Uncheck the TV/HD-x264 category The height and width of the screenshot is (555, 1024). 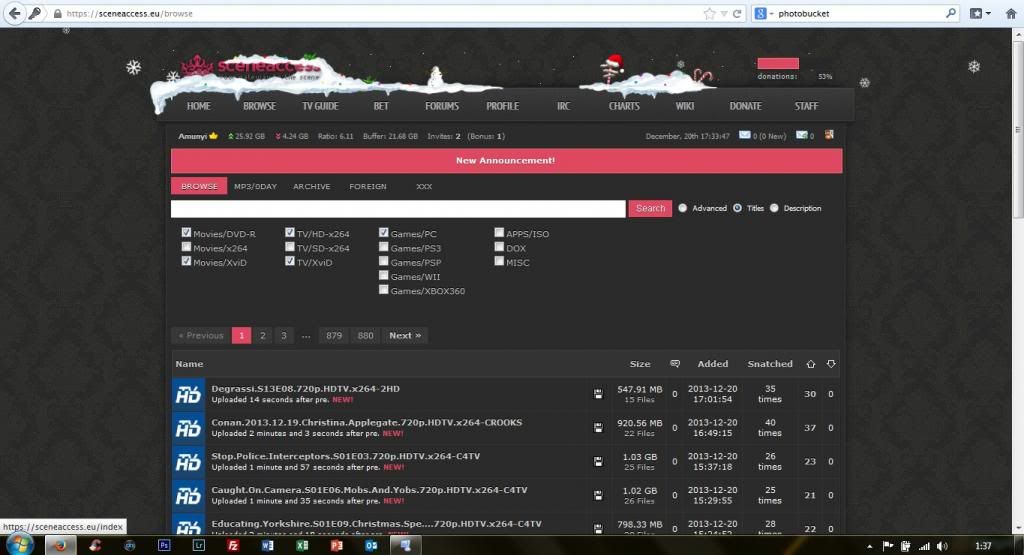[x=290, y=232]
